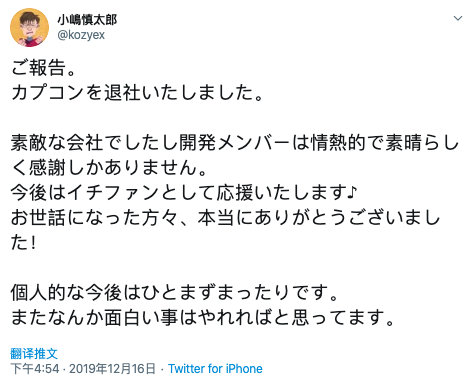Click the 下午4:54 timestamp
Screen dimensions: 476x384
click(x=35, y=369)
